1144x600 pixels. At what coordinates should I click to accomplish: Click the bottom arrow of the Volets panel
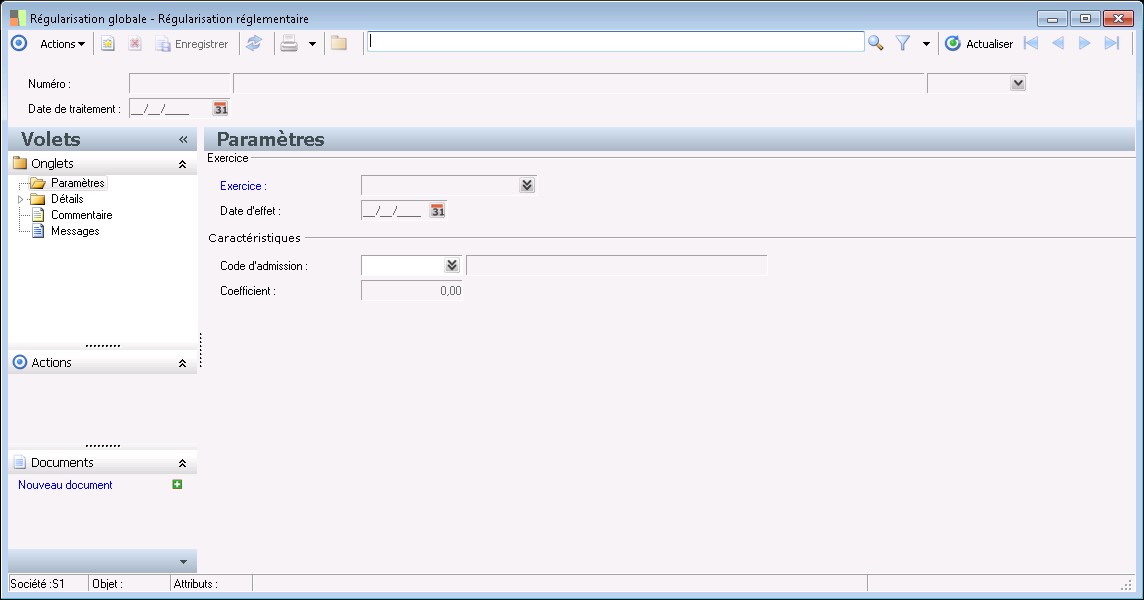click(x=183, y=561)
